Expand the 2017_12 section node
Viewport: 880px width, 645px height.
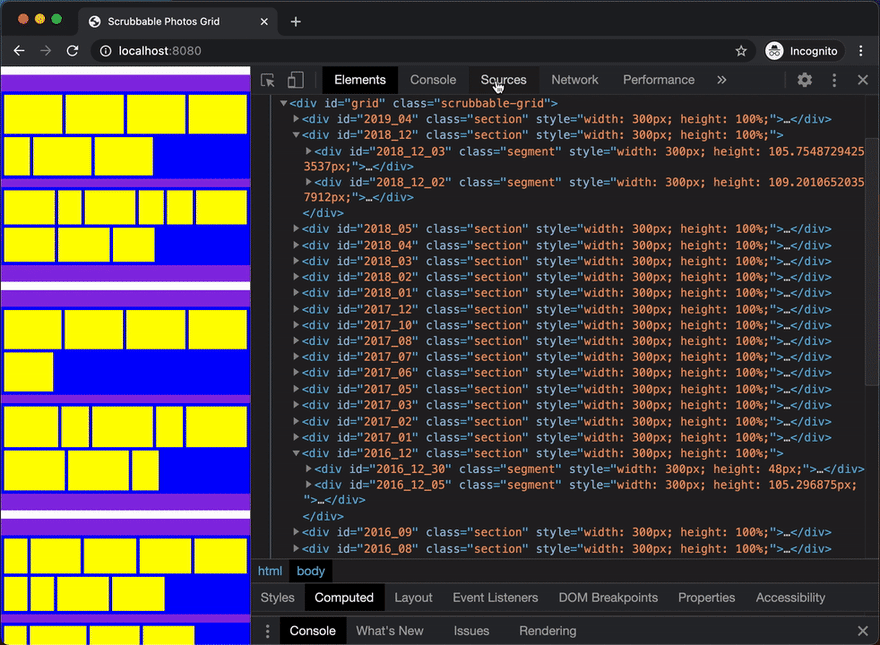click(x=296, y=309)
